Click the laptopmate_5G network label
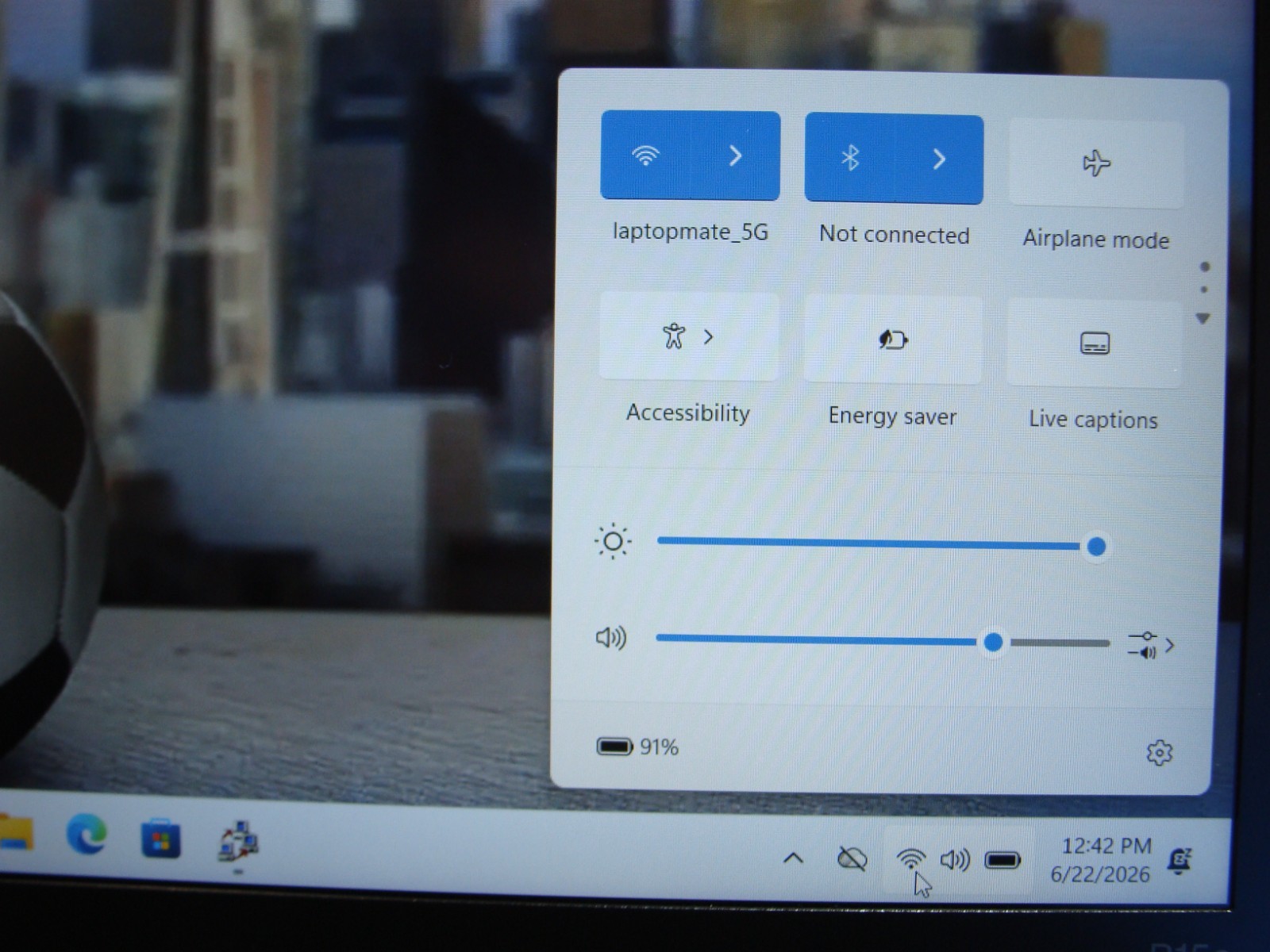This screenshot has width=1270, height=952. tap(691, 232)
